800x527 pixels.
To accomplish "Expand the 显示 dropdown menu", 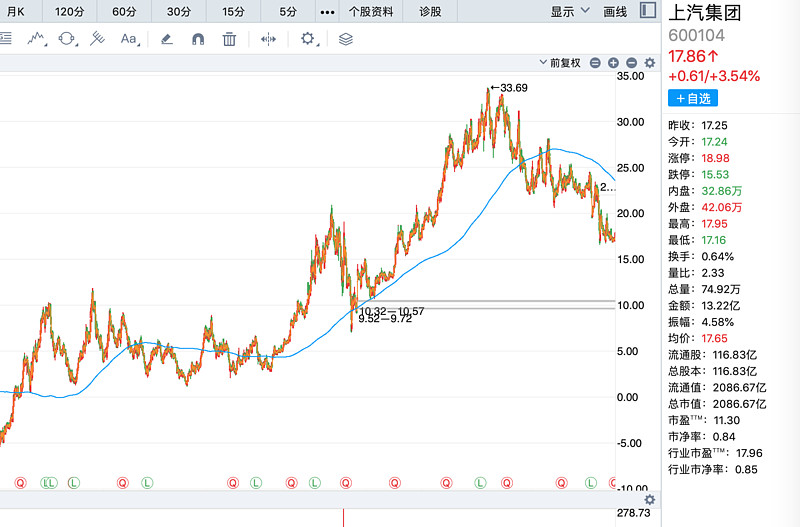I will [568, 12].
